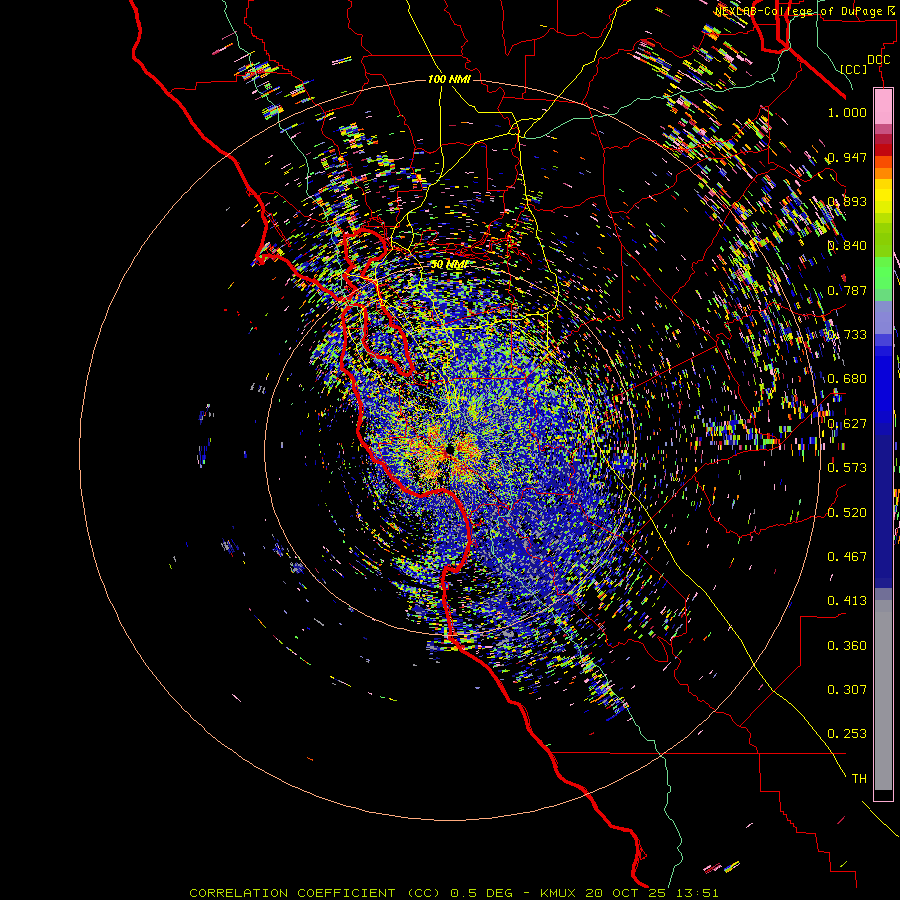This screenshot has width=900, height=900.
Task: Click the [CC] product label above the scale
Action: pyautogui.click(x=854, y=69)
